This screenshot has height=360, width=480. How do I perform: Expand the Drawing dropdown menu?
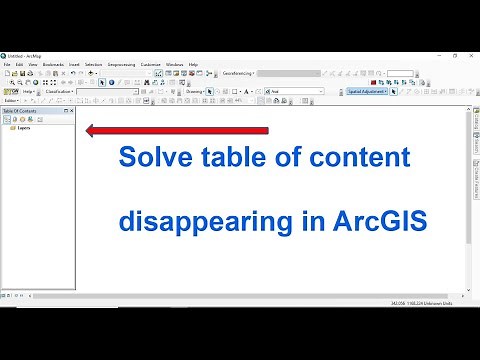point(195,91)
